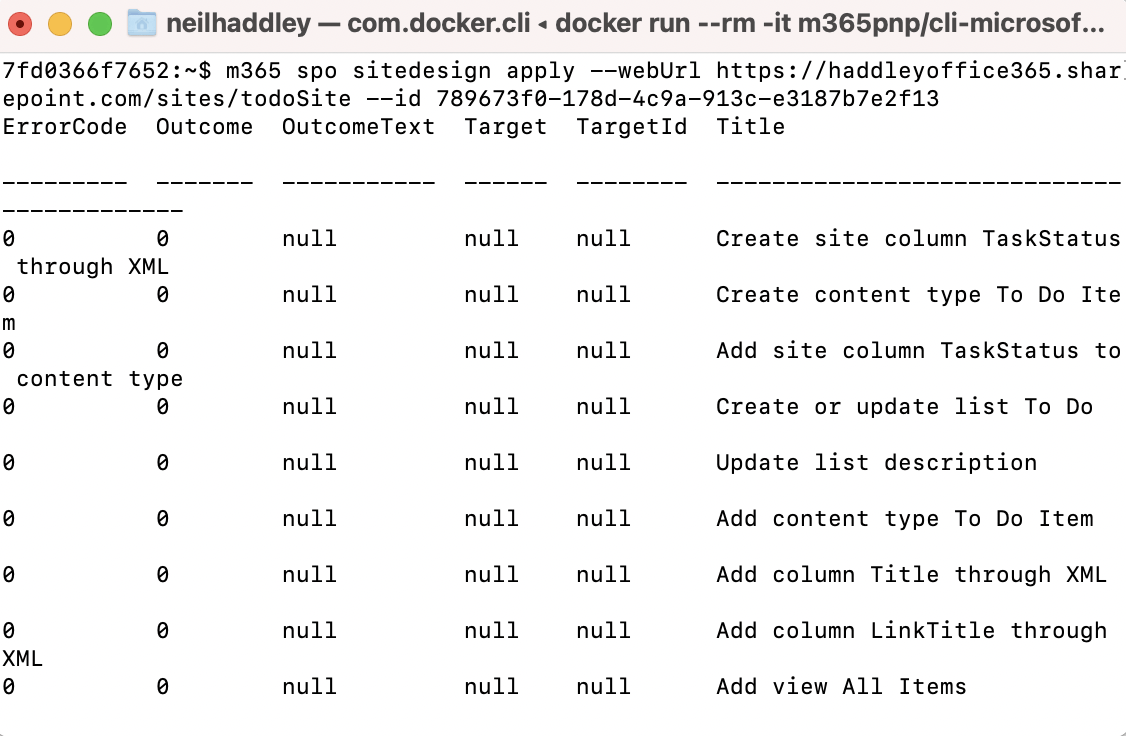Click the "Create or update list To Do" line
Screen dimensions: 1126x736
(x=904, y=407)
